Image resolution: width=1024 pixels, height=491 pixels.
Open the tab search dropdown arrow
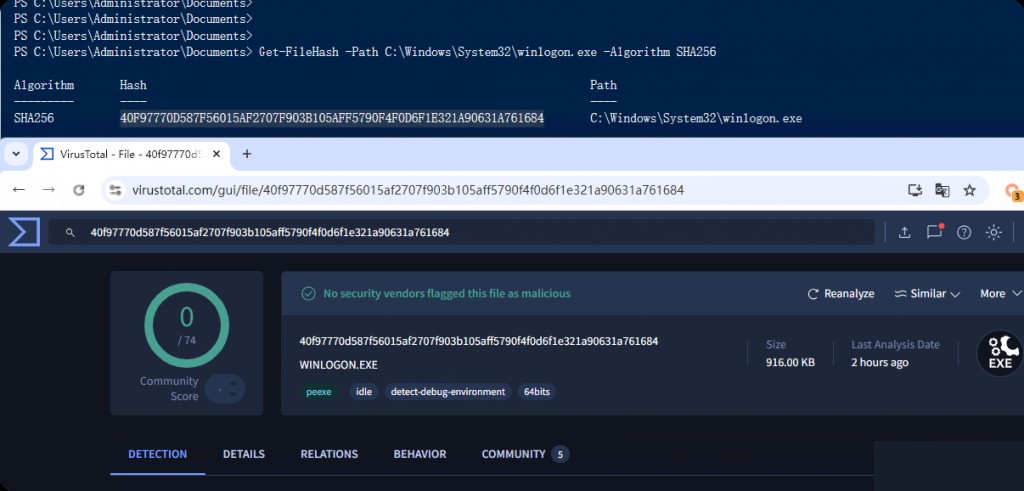click(16, 154)
